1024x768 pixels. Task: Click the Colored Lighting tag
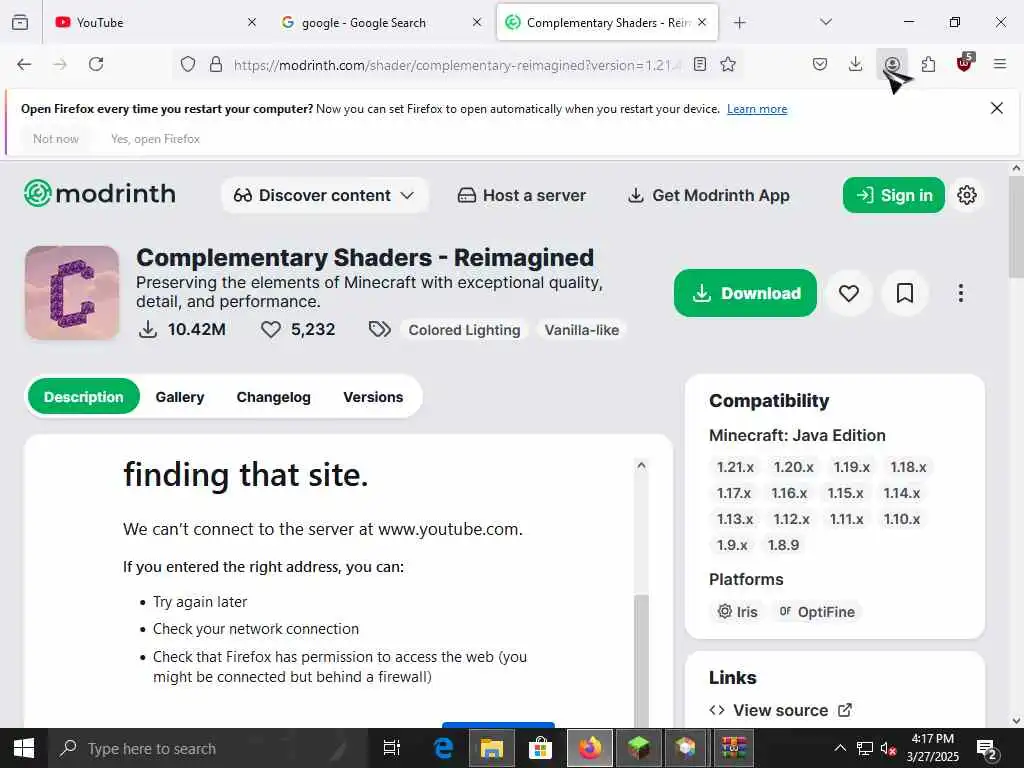point(464,330)
